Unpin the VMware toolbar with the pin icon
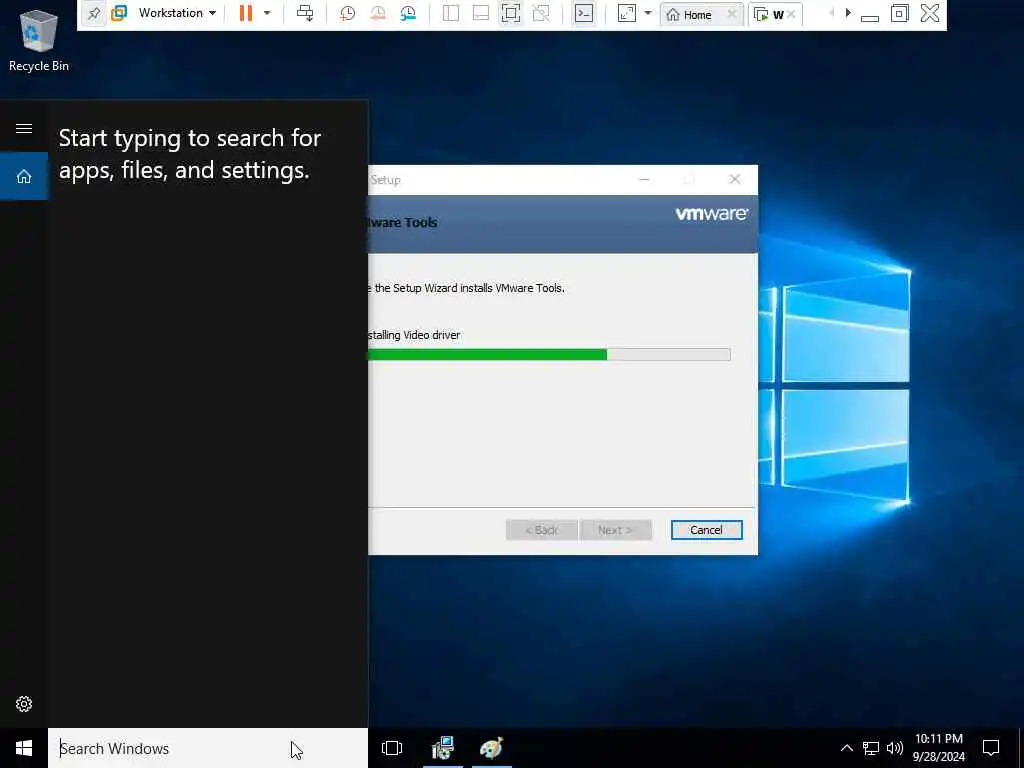1024x768 pixels. 94,13
